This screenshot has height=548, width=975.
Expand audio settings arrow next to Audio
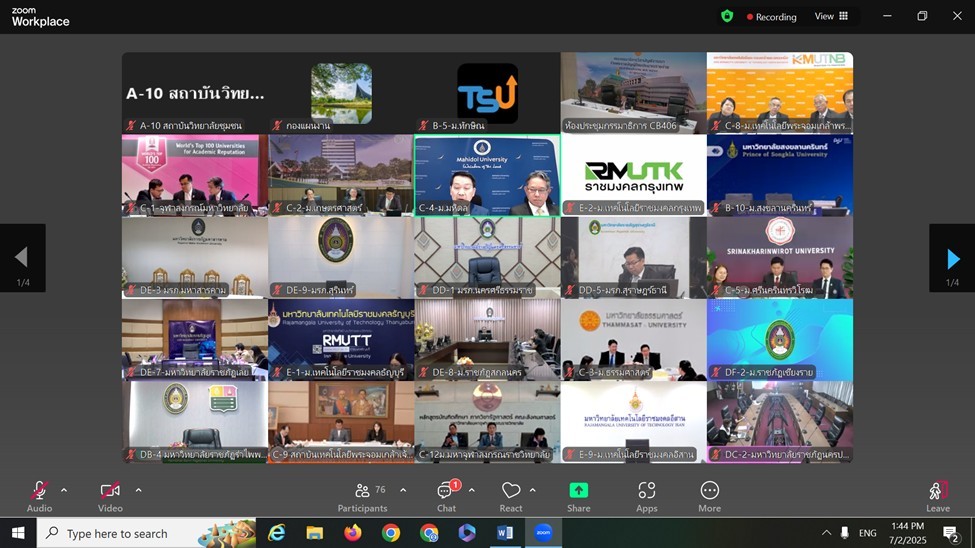tap(64, 490)
